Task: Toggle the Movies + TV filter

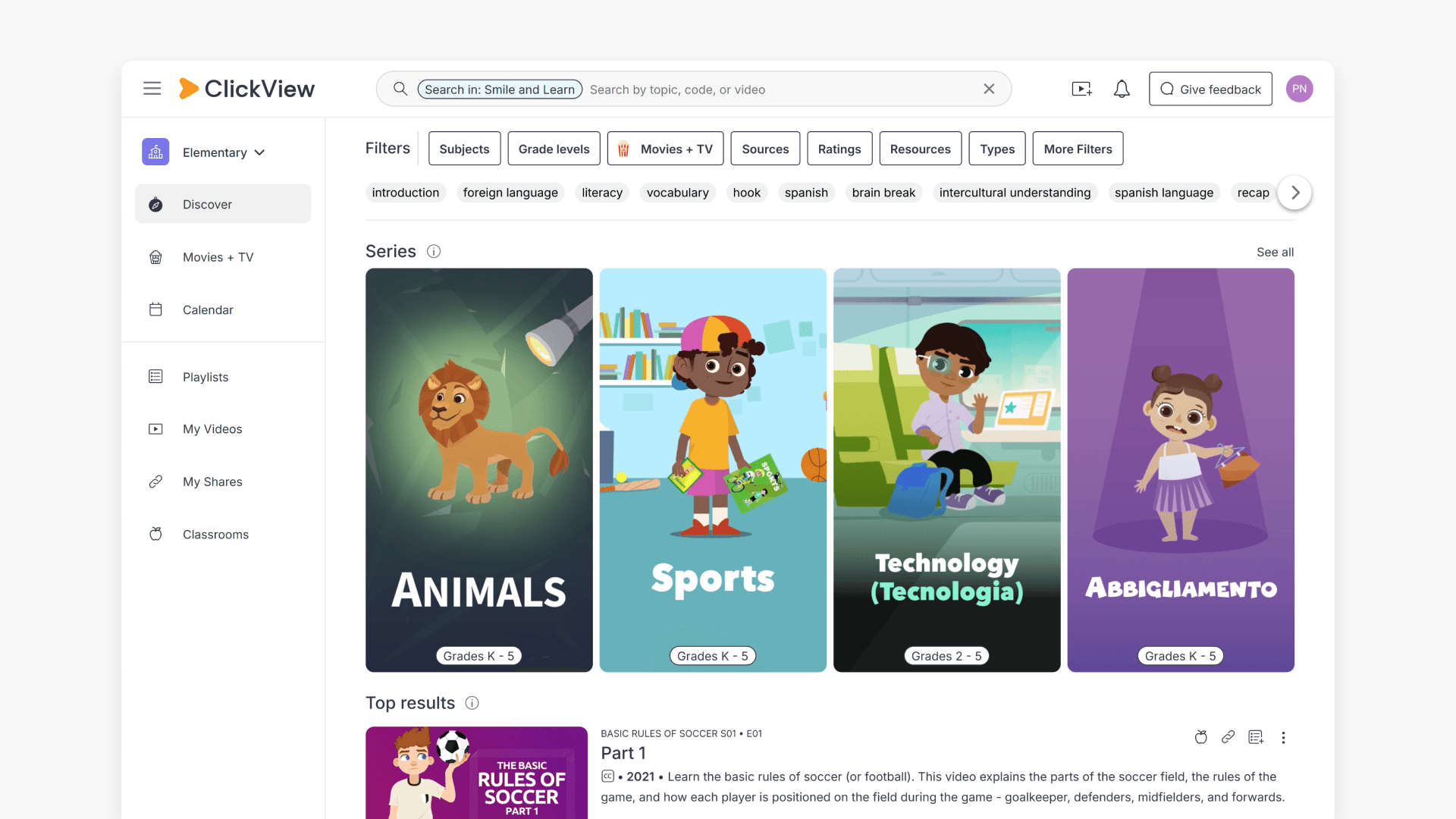Action: tap(665, 149)
